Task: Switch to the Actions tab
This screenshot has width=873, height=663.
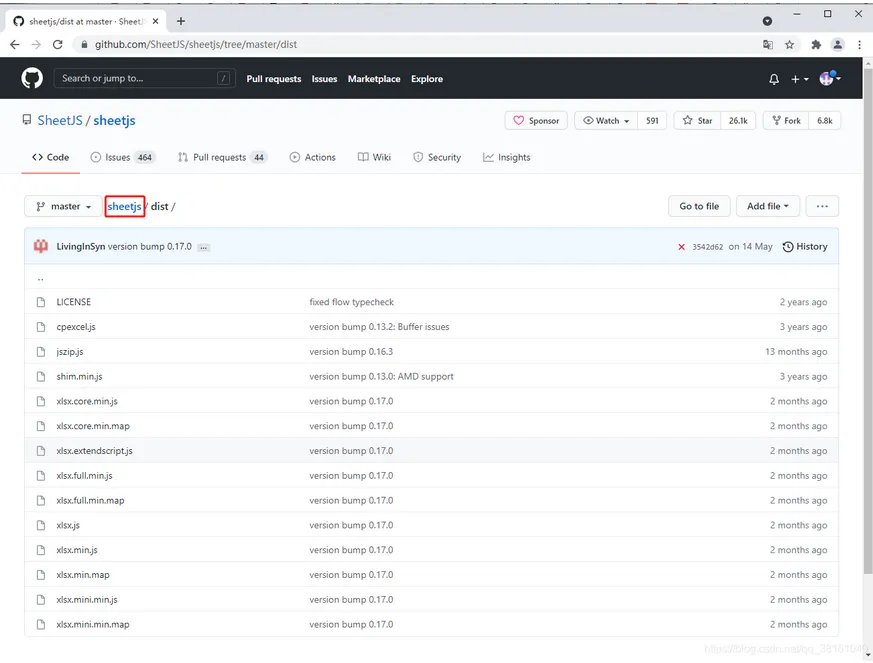Action: [312, 158]
